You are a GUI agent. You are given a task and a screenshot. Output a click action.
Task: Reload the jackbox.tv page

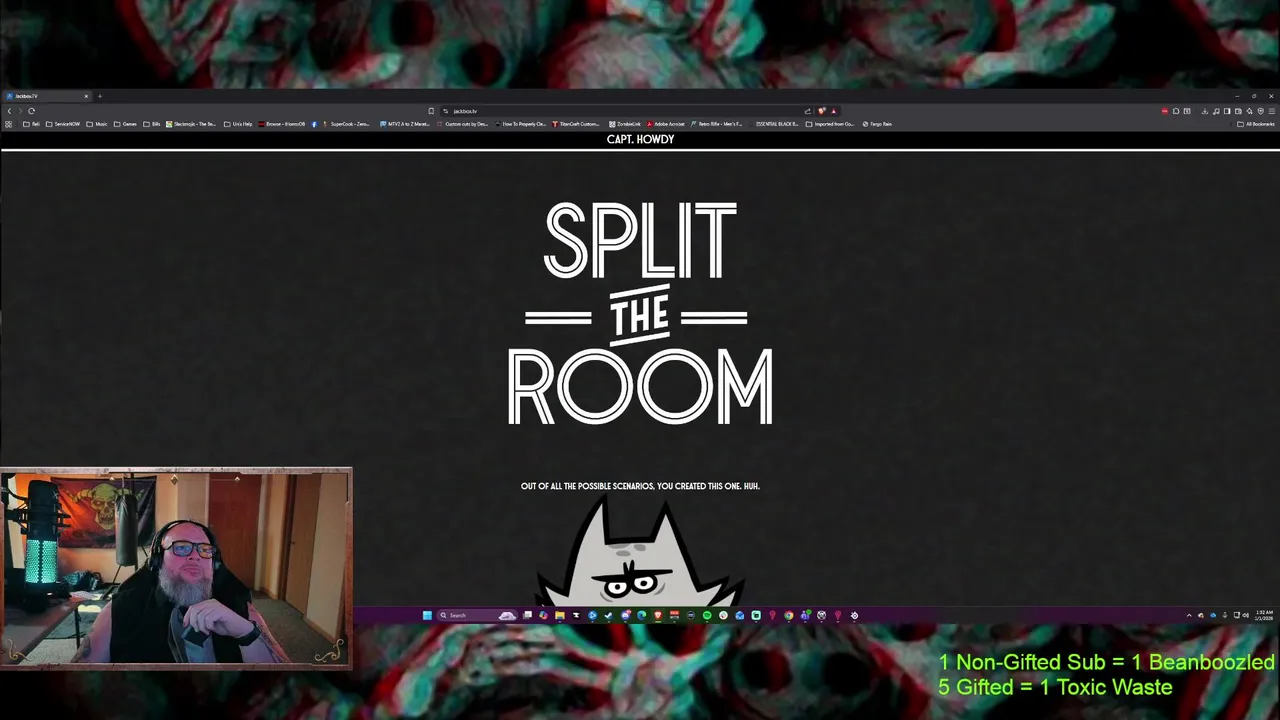point(31,111)
